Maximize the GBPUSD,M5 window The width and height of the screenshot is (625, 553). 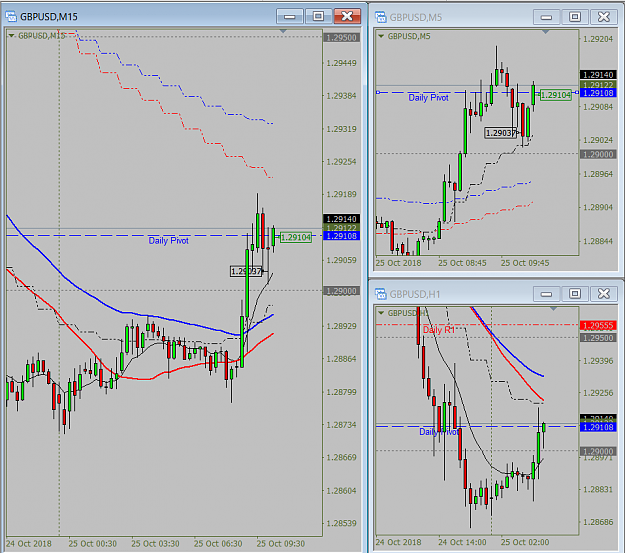[575, 17]
